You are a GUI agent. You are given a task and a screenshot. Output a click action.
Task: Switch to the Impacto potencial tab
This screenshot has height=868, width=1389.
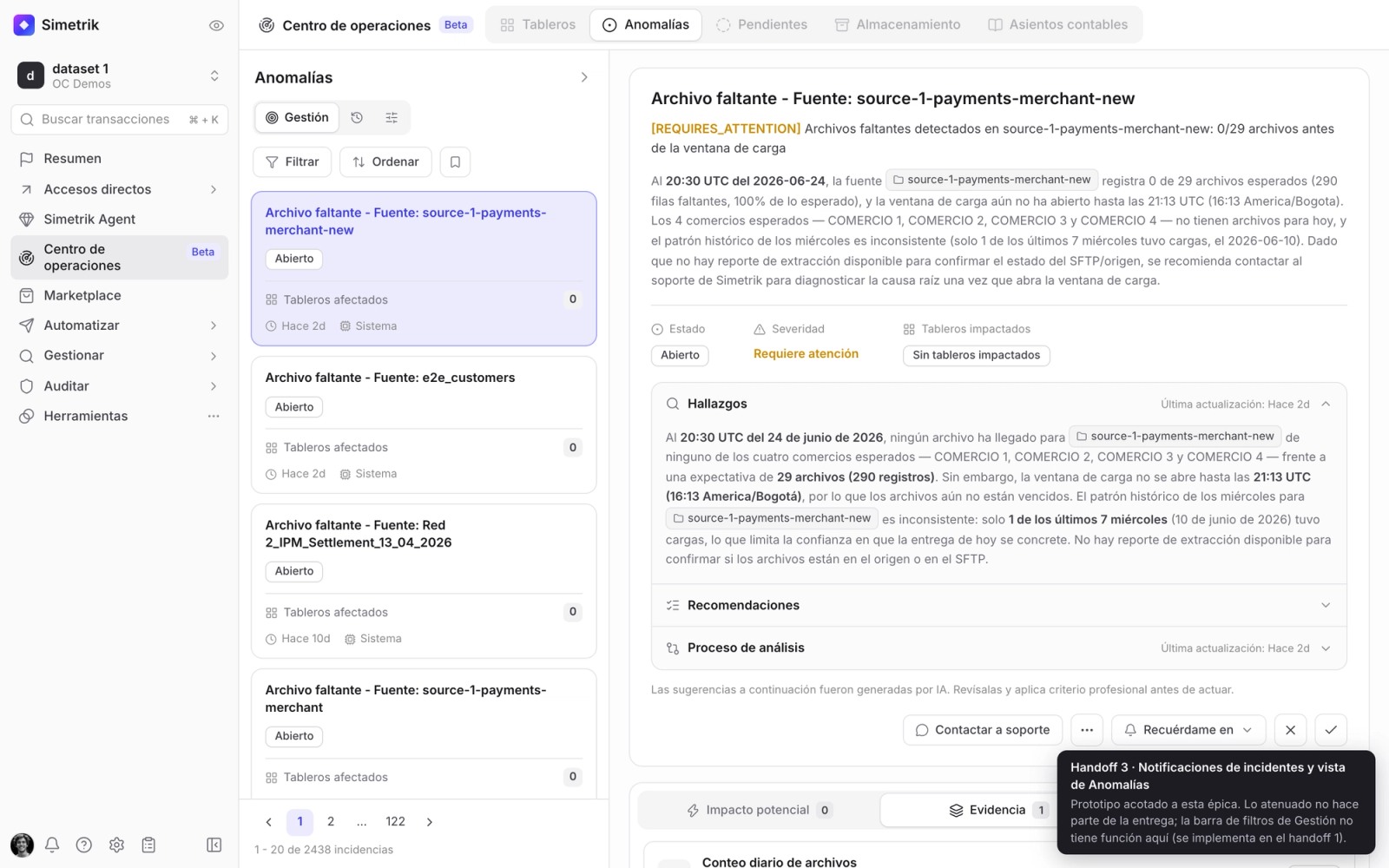coord(759,810)
